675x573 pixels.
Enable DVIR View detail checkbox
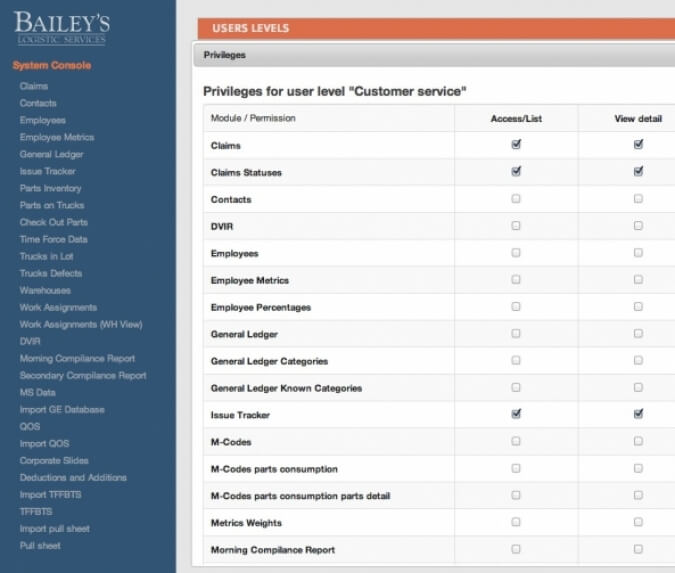(x=638, y=226)
